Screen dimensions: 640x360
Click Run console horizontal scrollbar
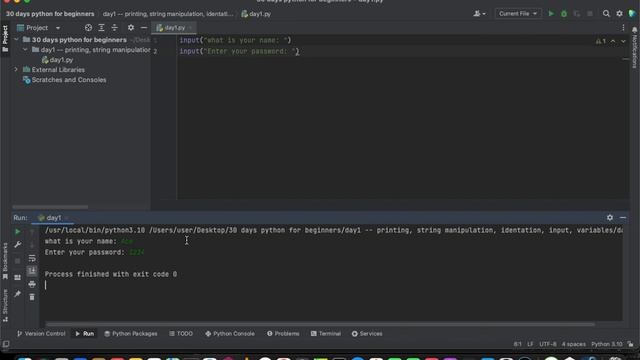[320, 324]
